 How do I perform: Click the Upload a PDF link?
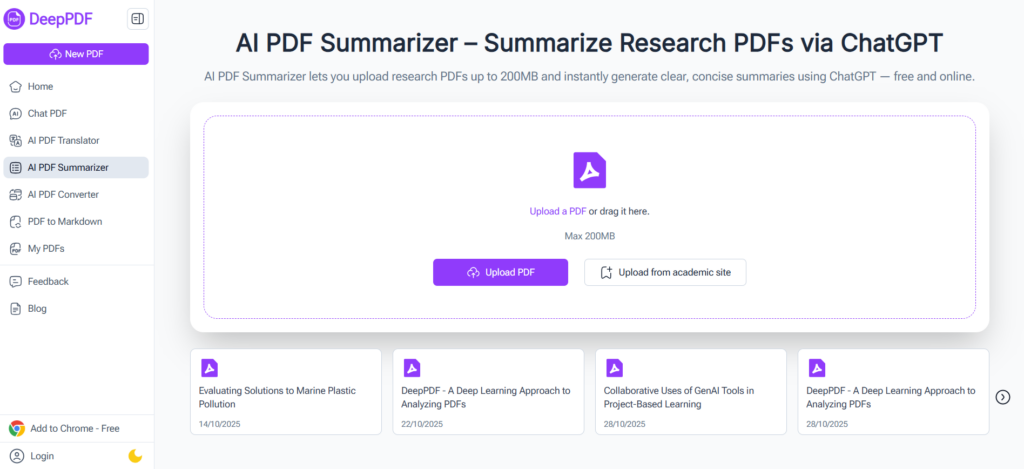(558, 212)
